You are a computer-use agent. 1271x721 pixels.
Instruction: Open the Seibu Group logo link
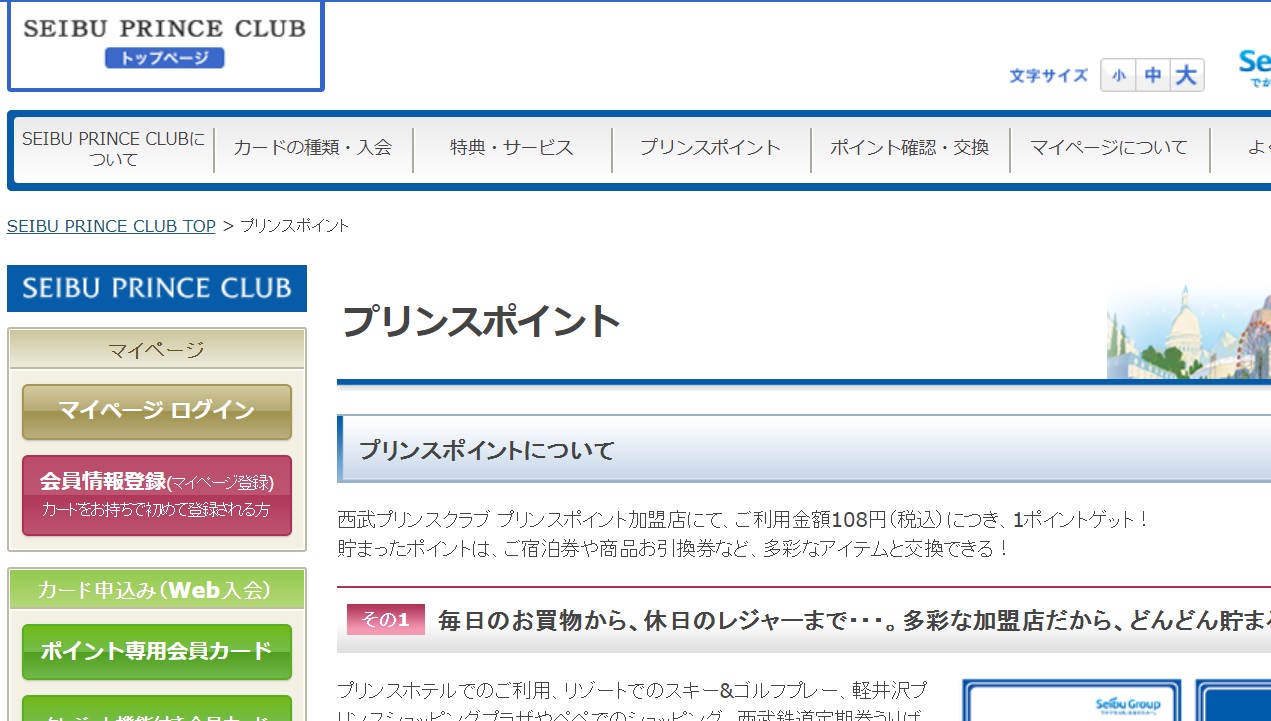(x=1255, y=68)
